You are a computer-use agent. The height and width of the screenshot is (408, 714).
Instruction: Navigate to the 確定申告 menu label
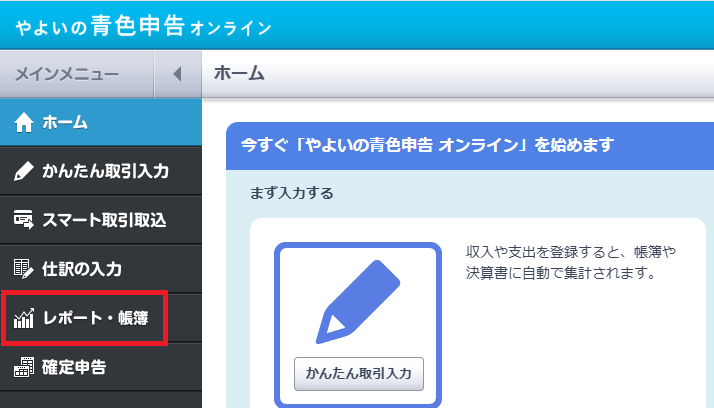[x=74, y=367]
